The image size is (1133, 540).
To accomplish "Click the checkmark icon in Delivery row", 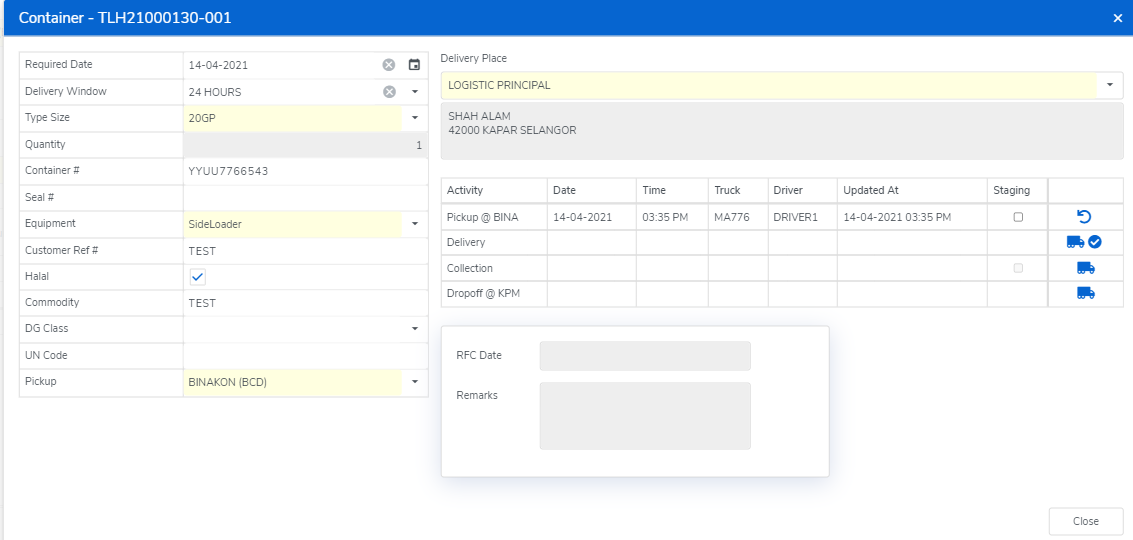I will click(x=1095, y=242).
